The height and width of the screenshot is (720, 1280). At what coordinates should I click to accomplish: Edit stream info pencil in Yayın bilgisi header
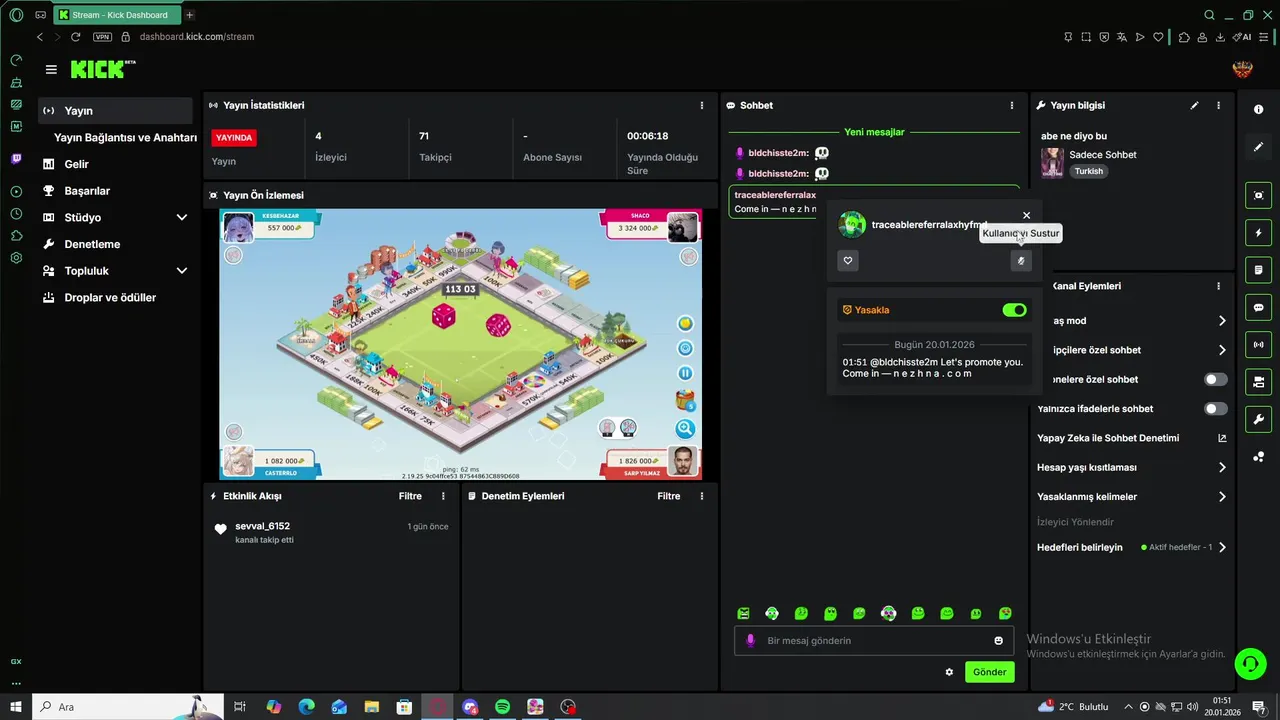pos(1194,105)
